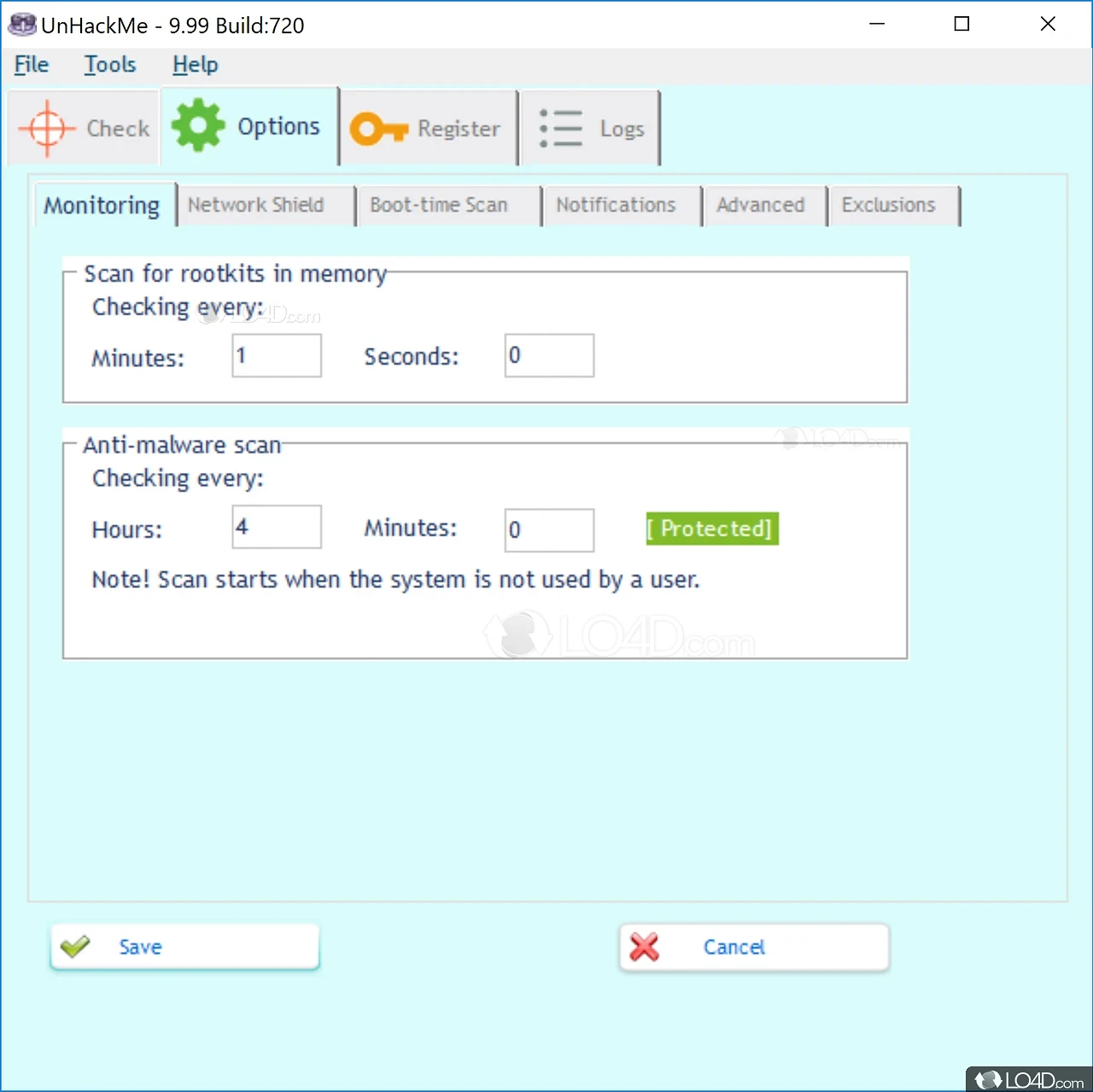Click the 'Anti-malware scan' group heading
Image resolution: width=1093 pixels, height=1092 pixels.
(182, 445)
